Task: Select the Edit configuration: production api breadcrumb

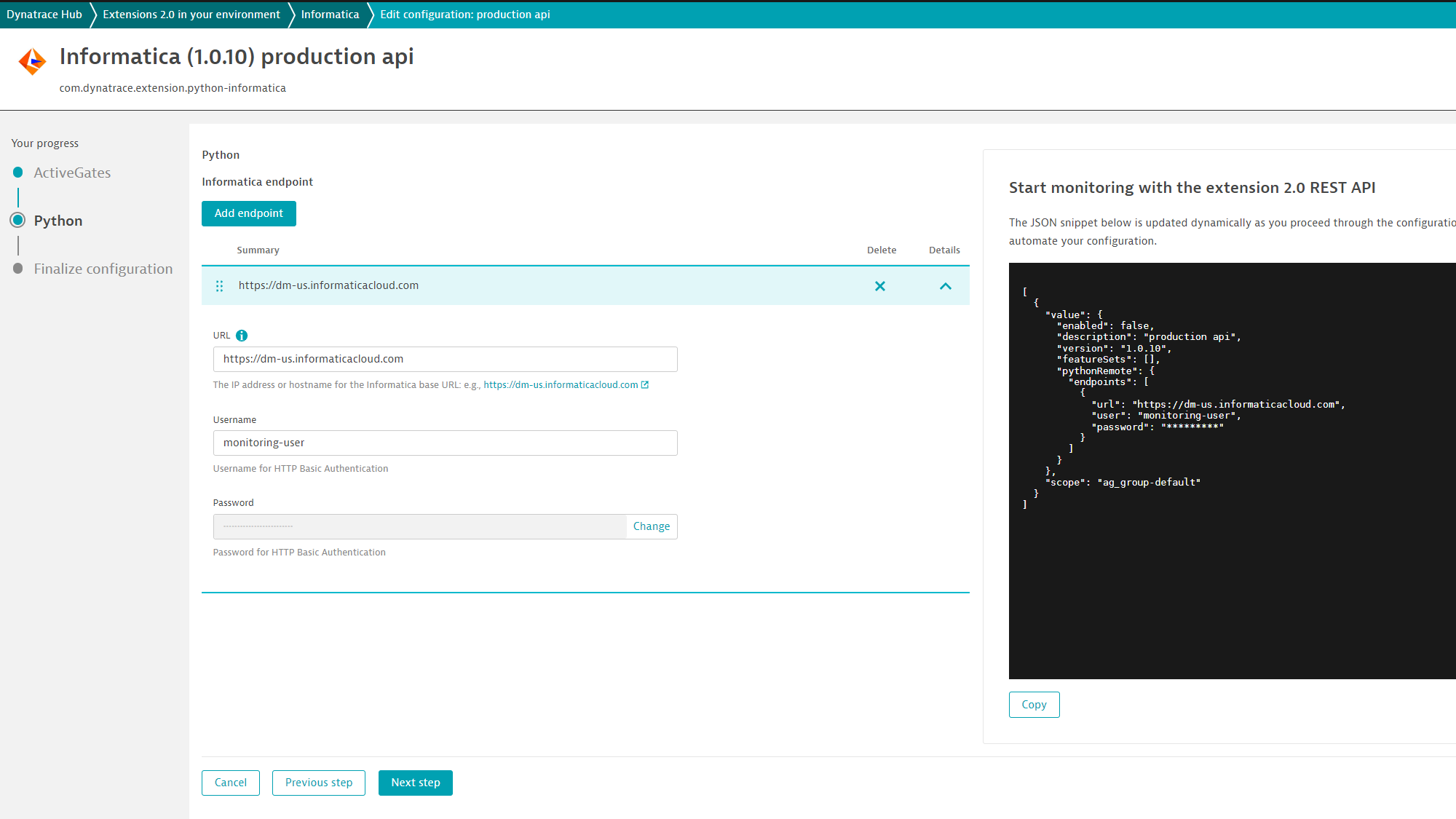Action: coord(464,15)
